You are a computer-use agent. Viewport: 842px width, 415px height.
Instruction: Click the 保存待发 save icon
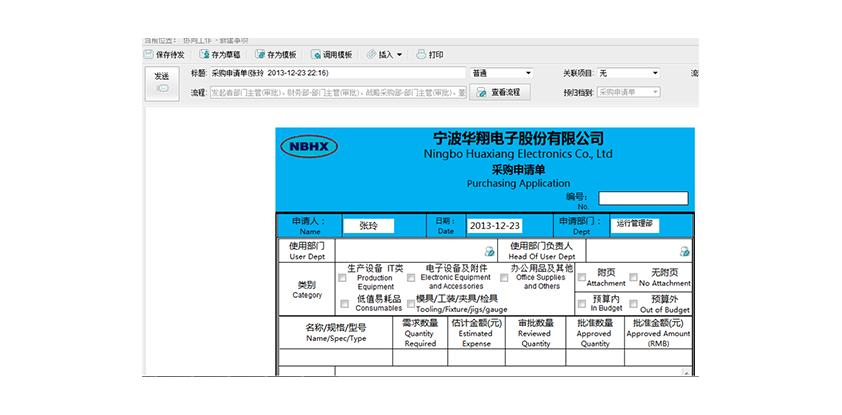click(148, 55)
